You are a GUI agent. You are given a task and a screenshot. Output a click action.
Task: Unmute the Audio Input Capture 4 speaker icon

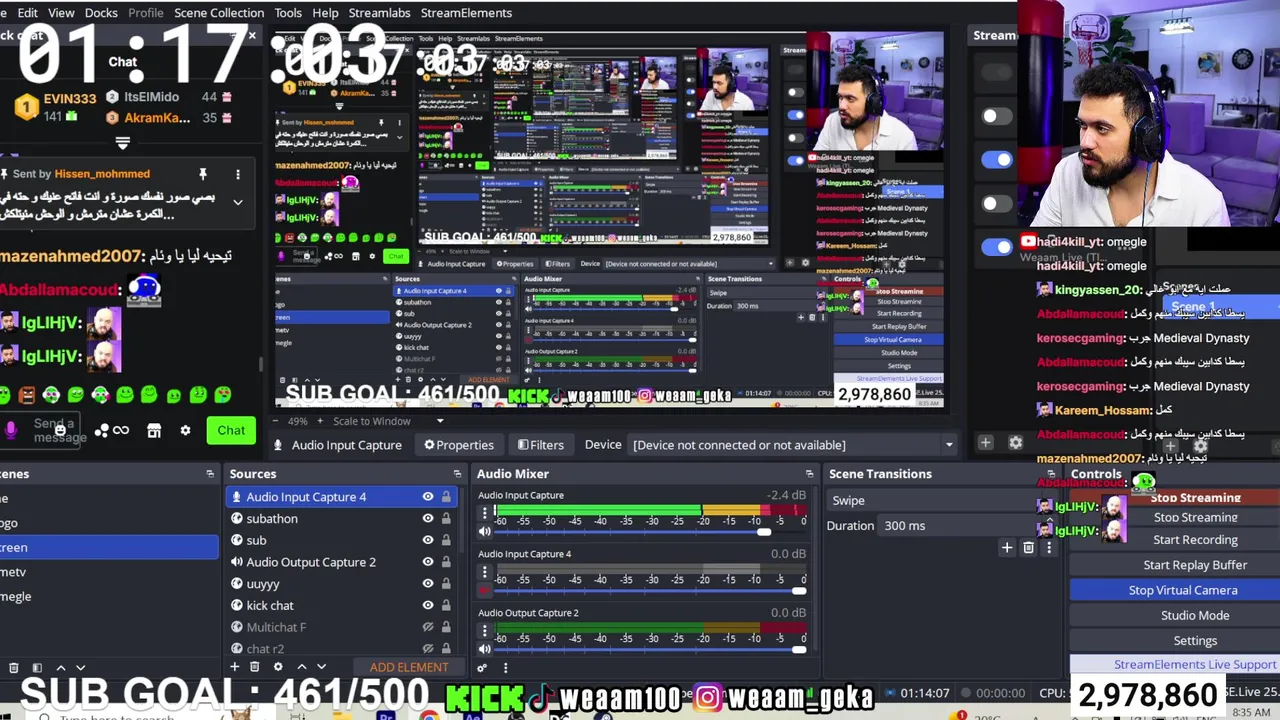click(485, 590)
